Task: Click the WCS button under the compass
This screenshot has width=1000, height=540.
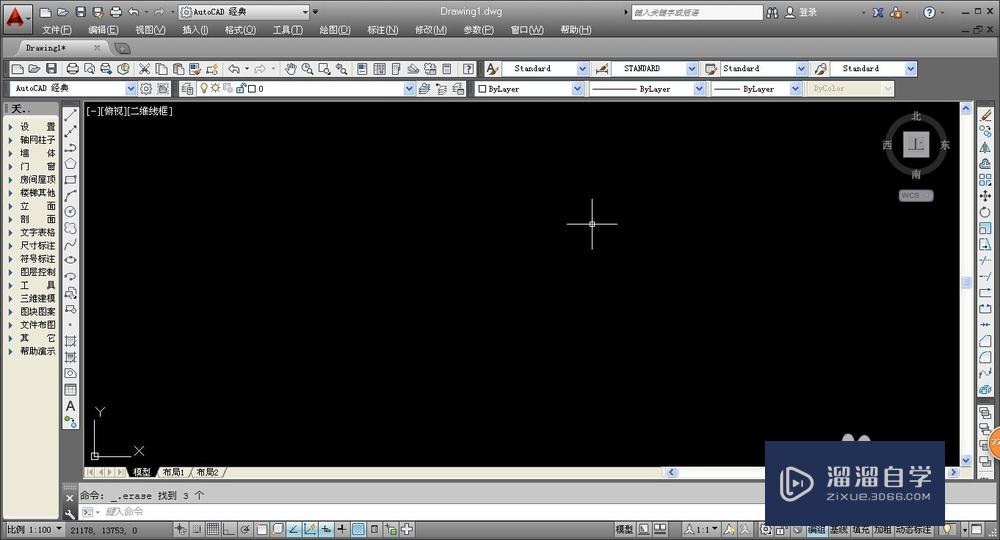Action: click(x=916, y=196)
